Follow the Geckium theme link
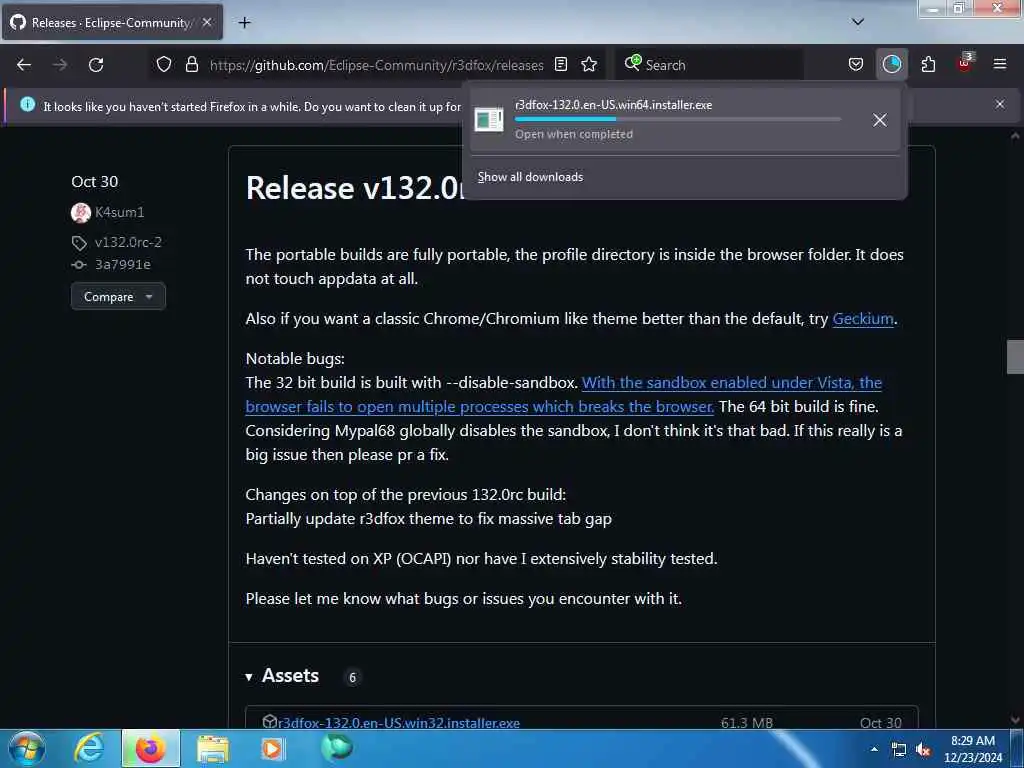This screenshot has width=1024, height=768. pyautogui.click(x=863, y=319)
